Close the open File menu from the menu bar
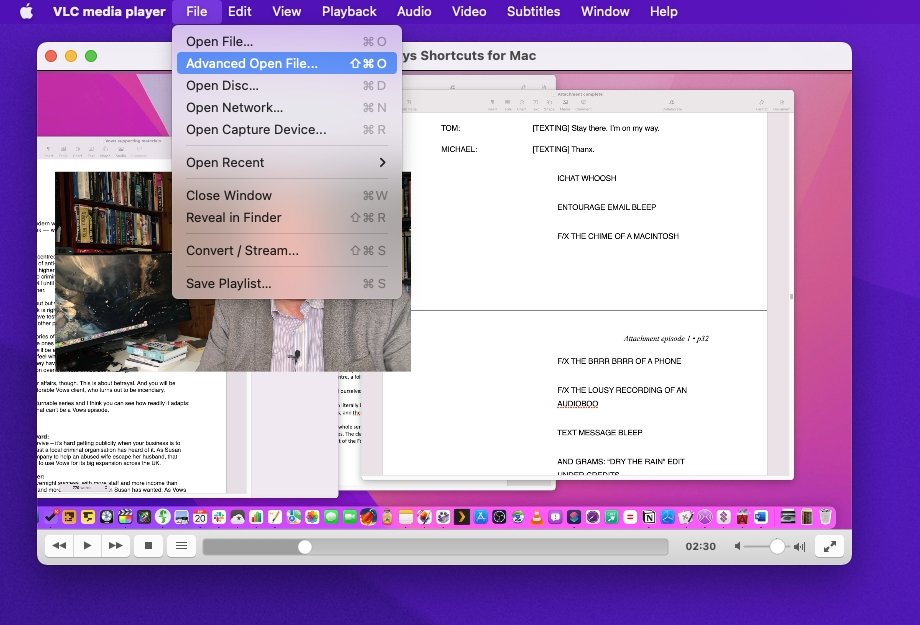920x625 pixels. click(197, 11)
